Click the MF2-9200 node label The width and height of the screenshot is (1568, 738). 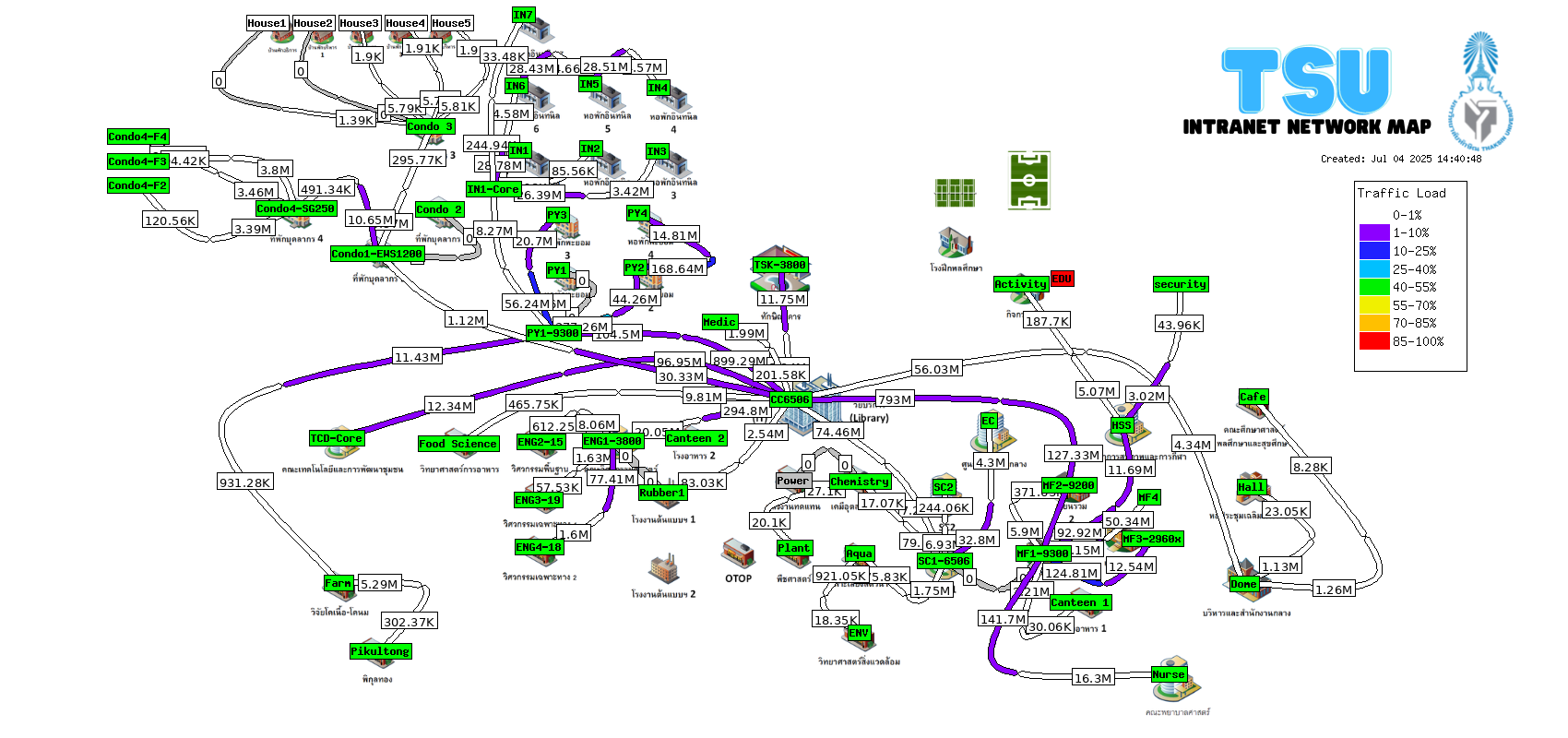(x=1069, y=485)
